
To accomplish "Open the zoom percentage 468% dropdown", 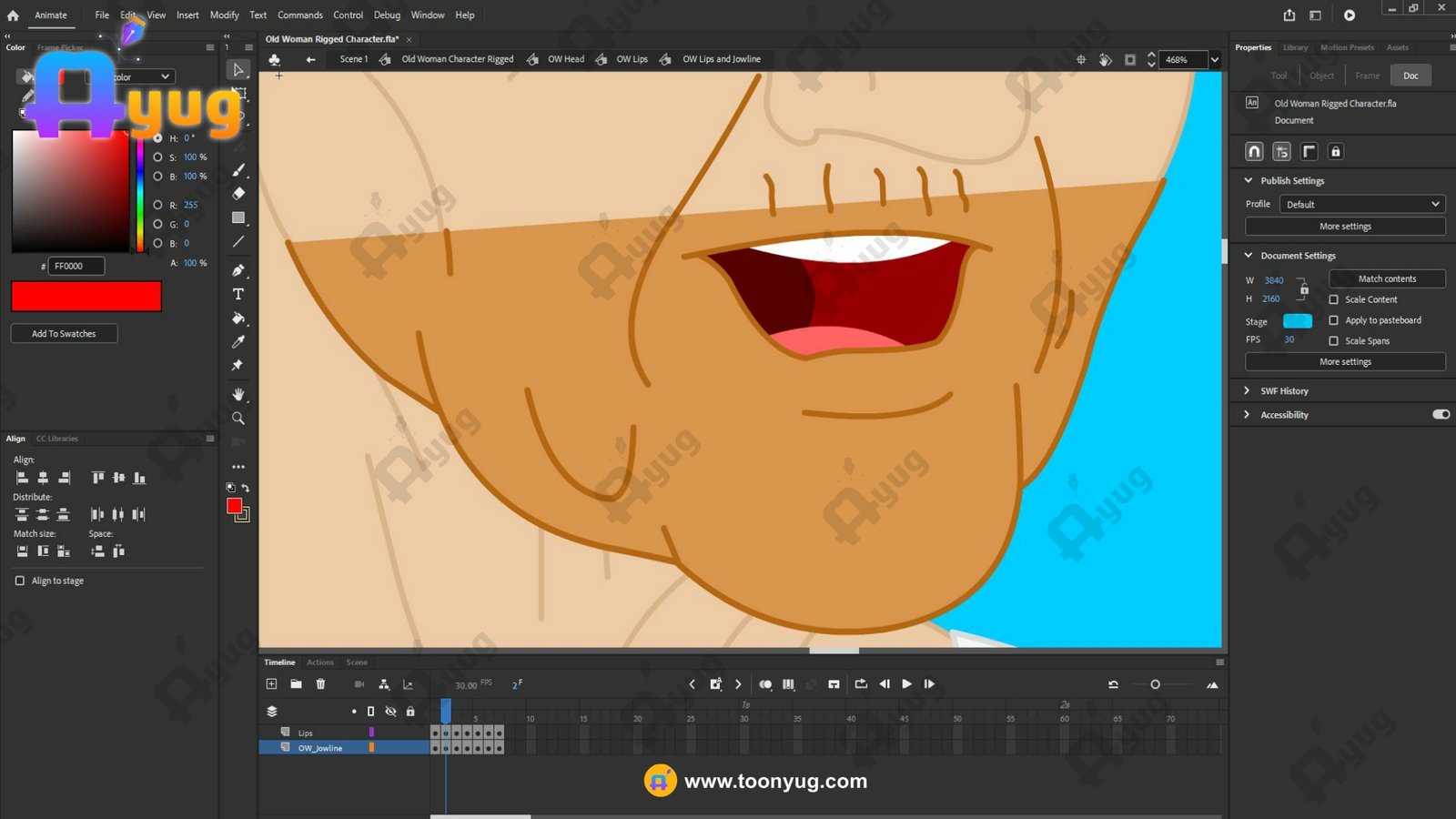I will [x=1214, y=60].
